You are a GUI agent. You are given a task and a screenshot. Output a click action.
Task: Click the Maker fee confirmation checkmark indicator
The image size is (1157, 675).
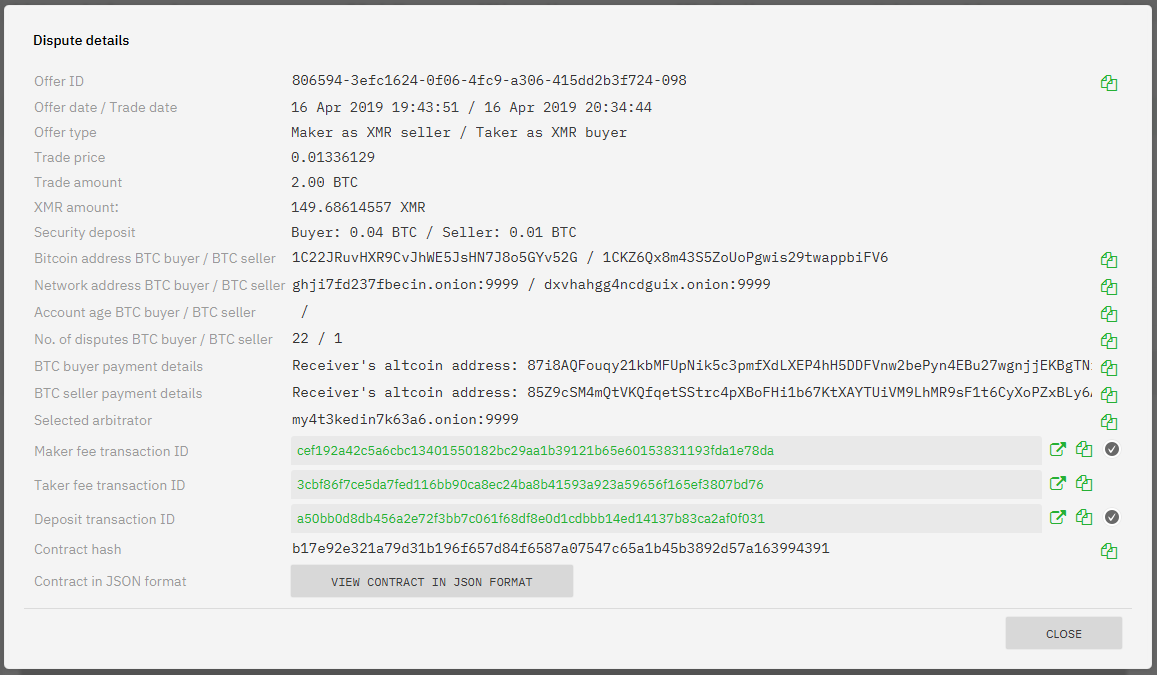[1111, 449]
